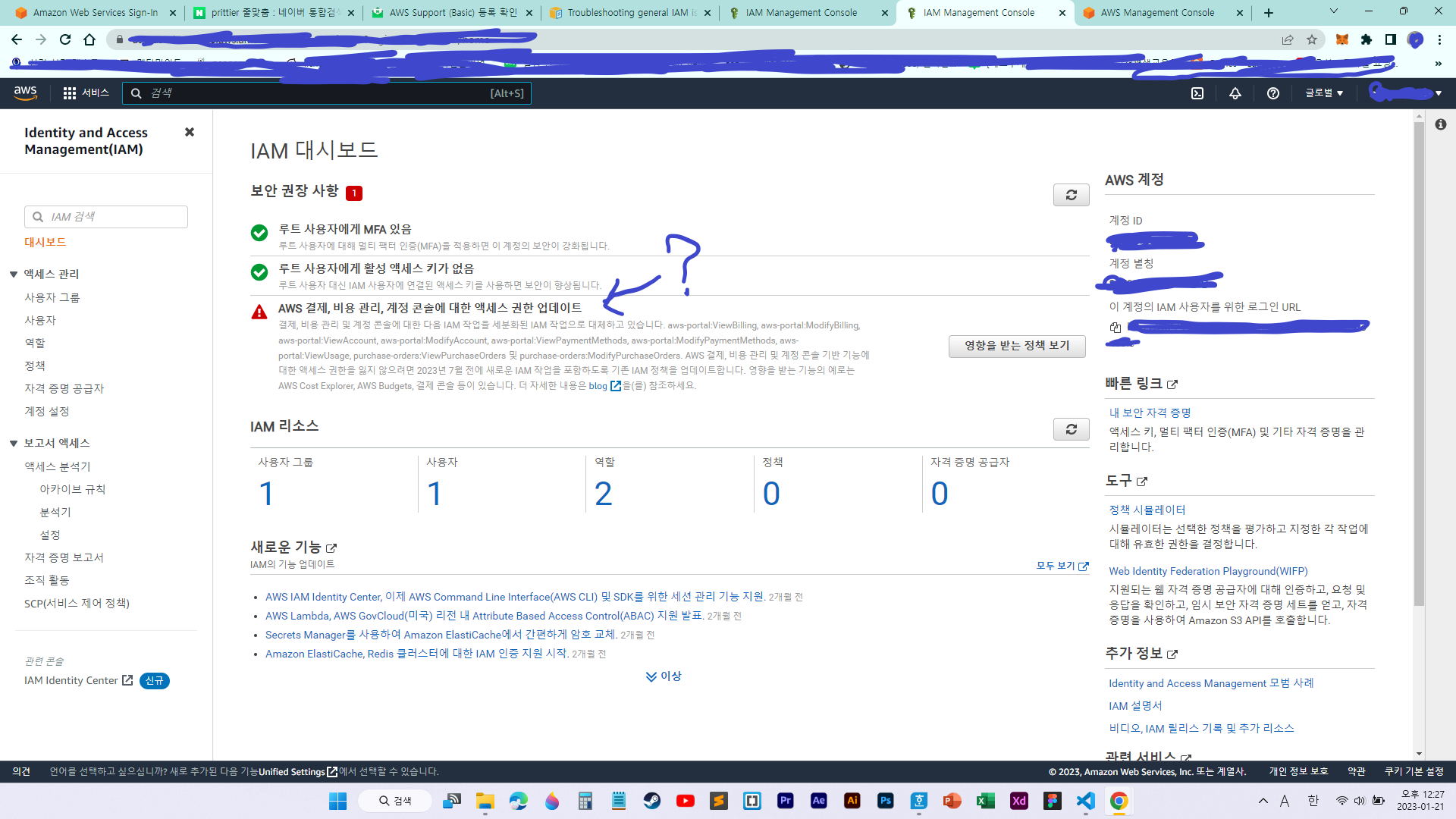Open 정책 in the sidebar
1456x819 pixels.
(35, 366)
